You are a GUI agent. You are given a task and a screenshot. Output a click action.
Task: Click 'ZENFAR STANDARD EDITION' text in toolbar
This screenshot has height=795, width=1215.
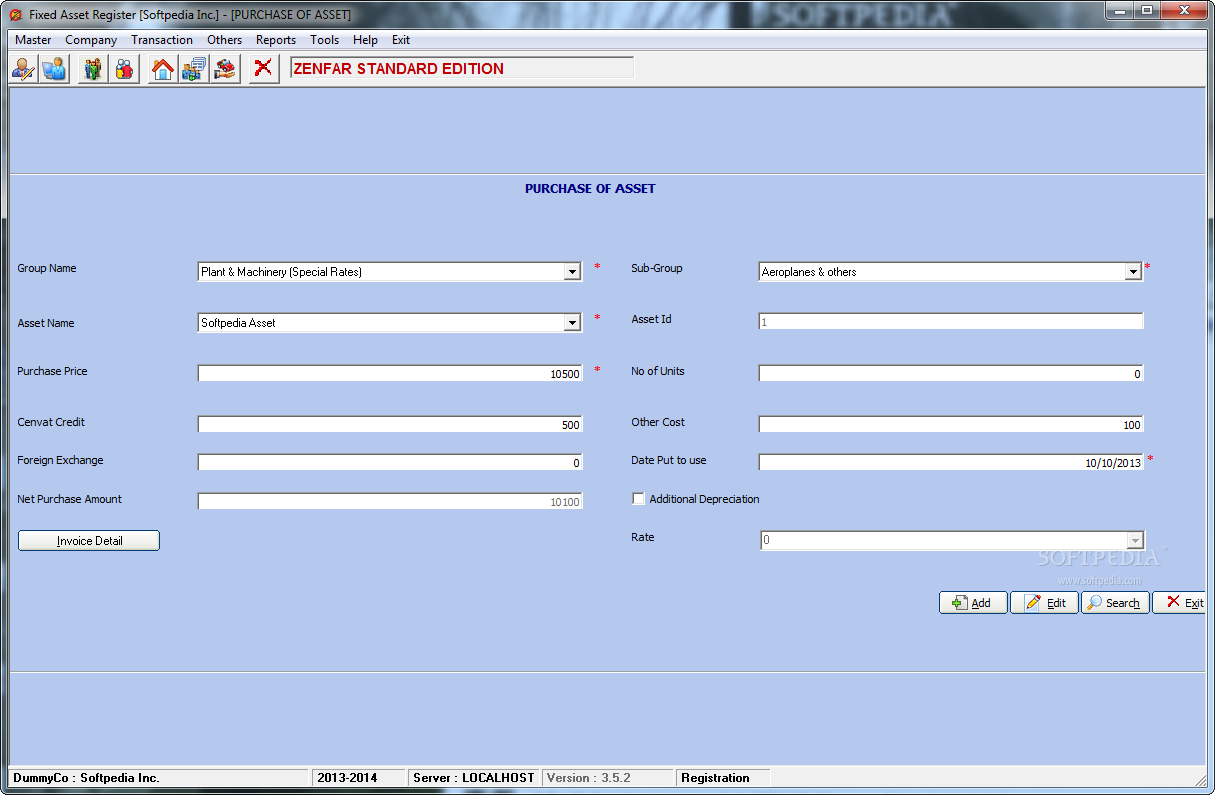point(399,69)
